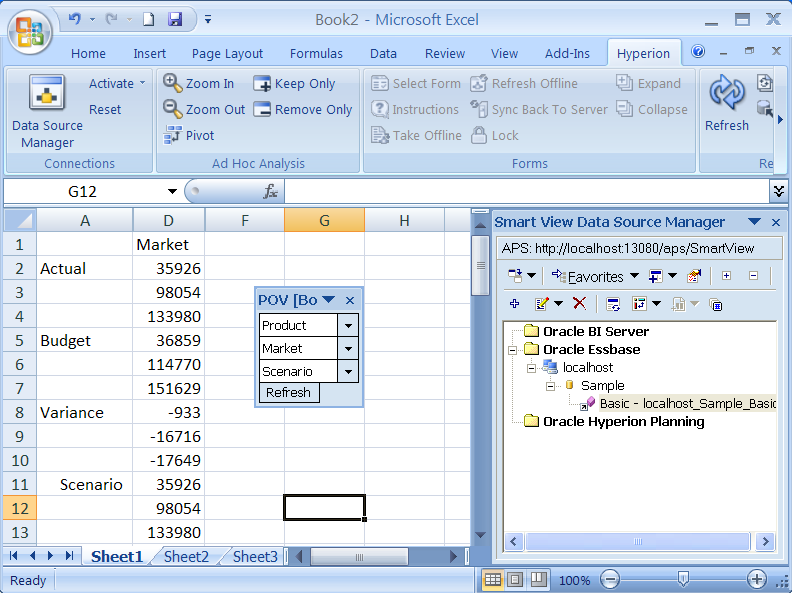The height and width of the screenshot is (593, 792).
Task: Select the Pivot tool
Action: [x=174, y=136]
